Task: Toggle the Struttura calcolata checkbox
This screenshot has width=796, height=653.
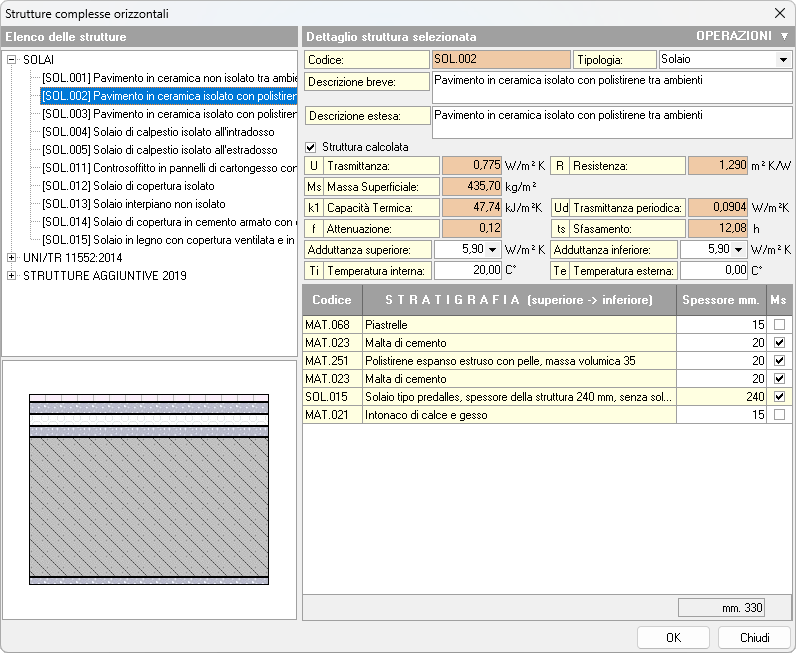Action: pyautogui.click(x=311, y=147)
